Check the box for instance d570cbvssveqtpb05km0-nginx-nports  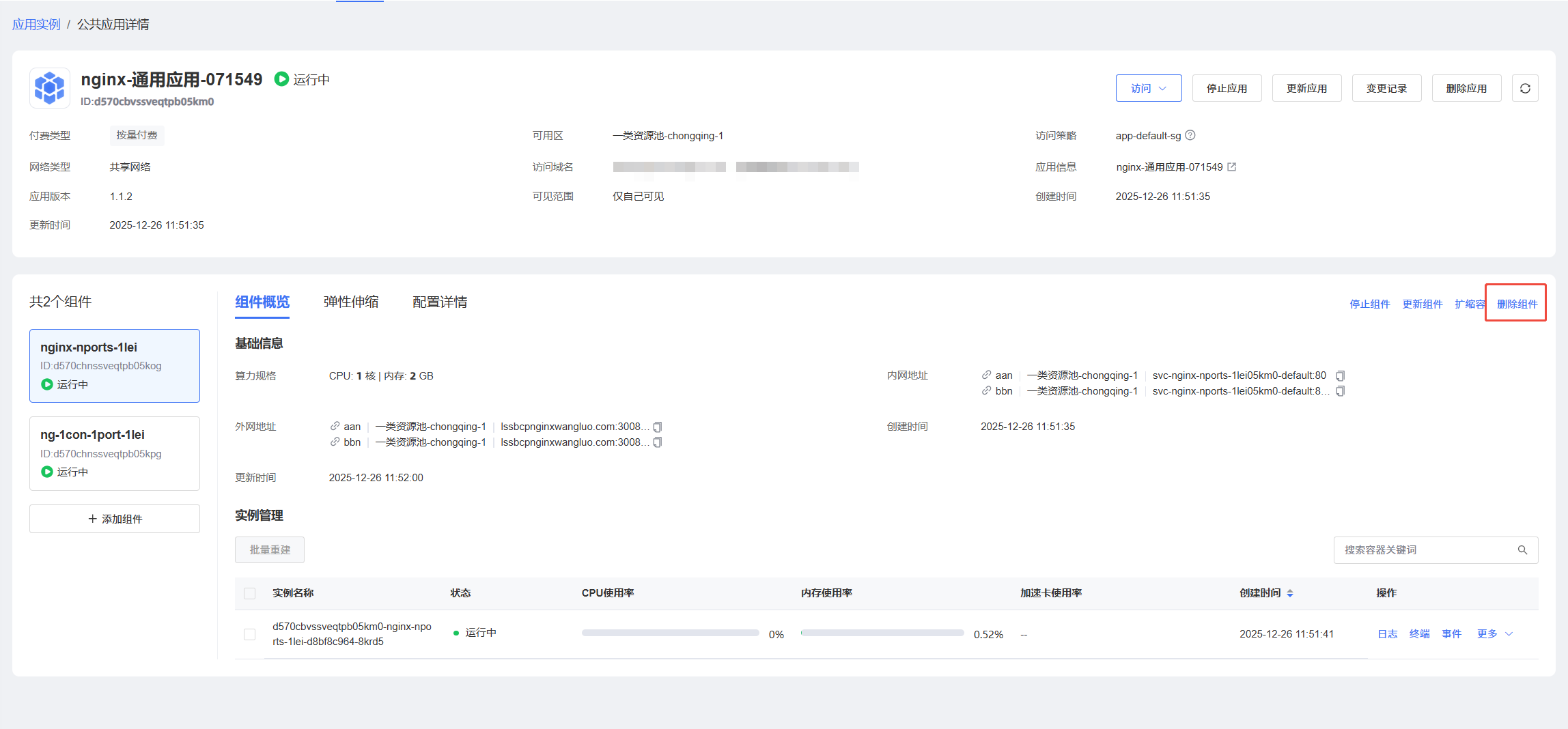[x=250, y=634]
